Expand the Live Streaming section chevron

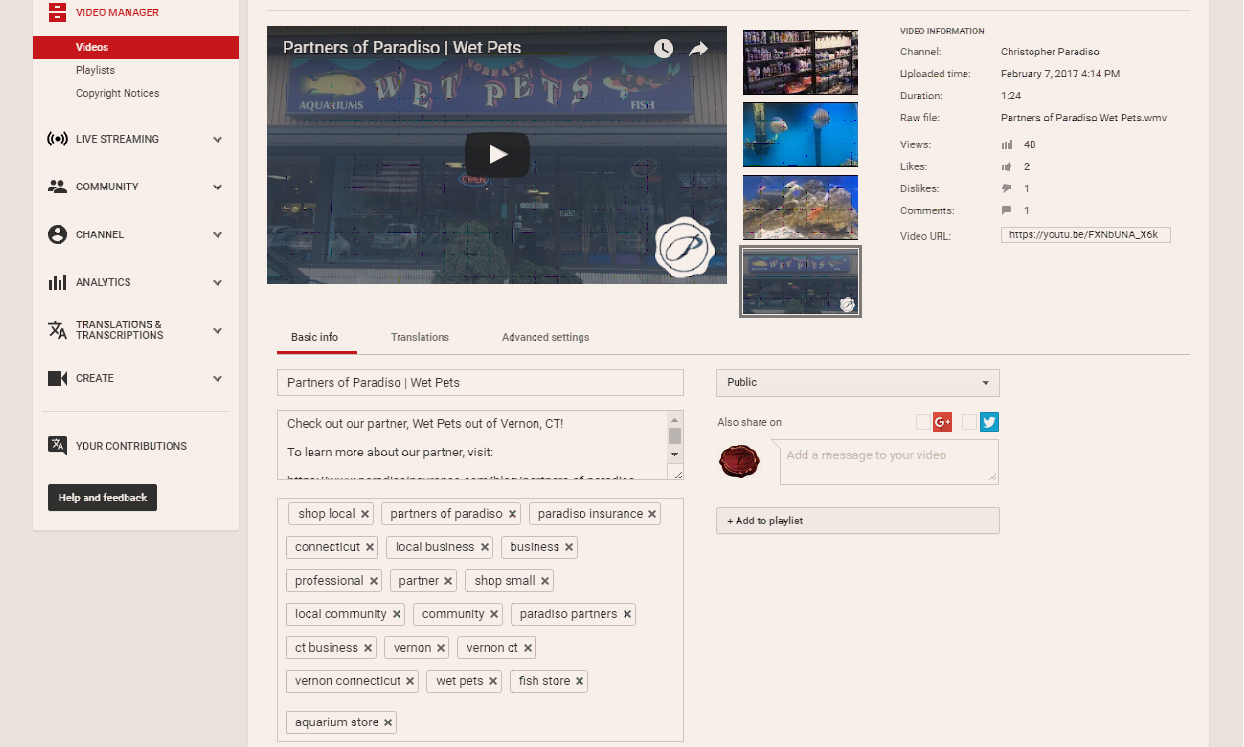click(x=217, y=140)
